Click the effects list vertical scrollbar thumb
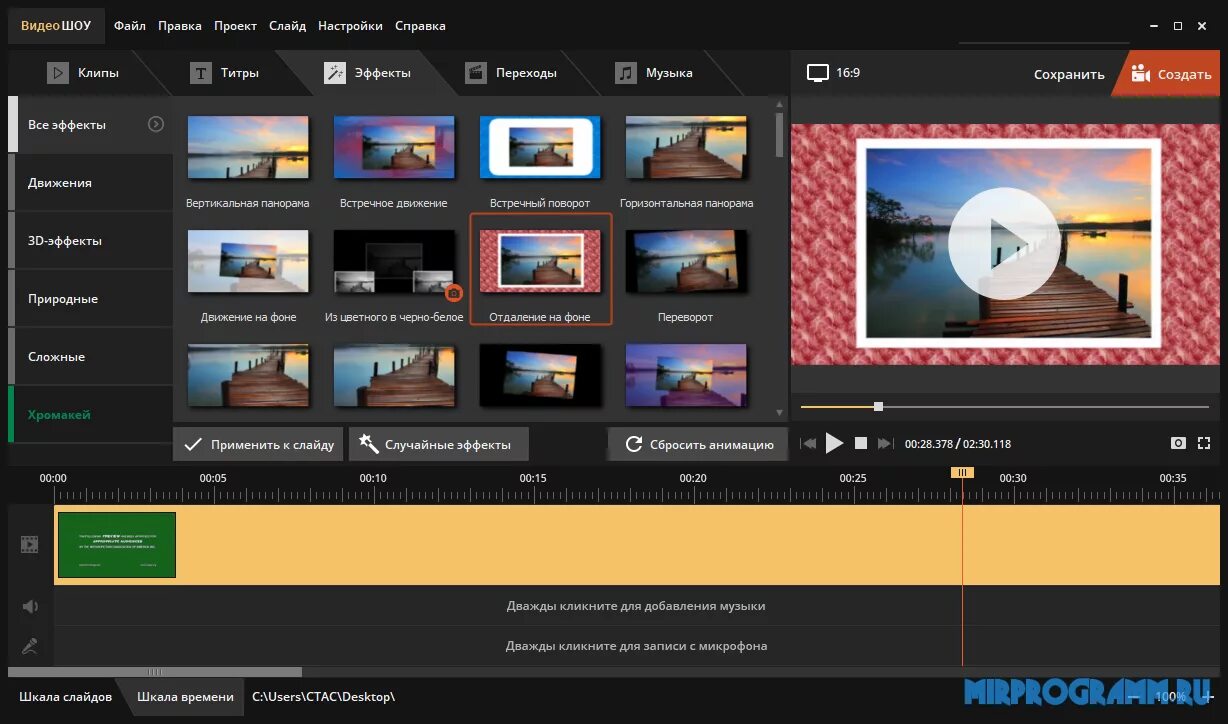Image resolution: width=1228 pixels, height=724 pixels. point(780,133)
